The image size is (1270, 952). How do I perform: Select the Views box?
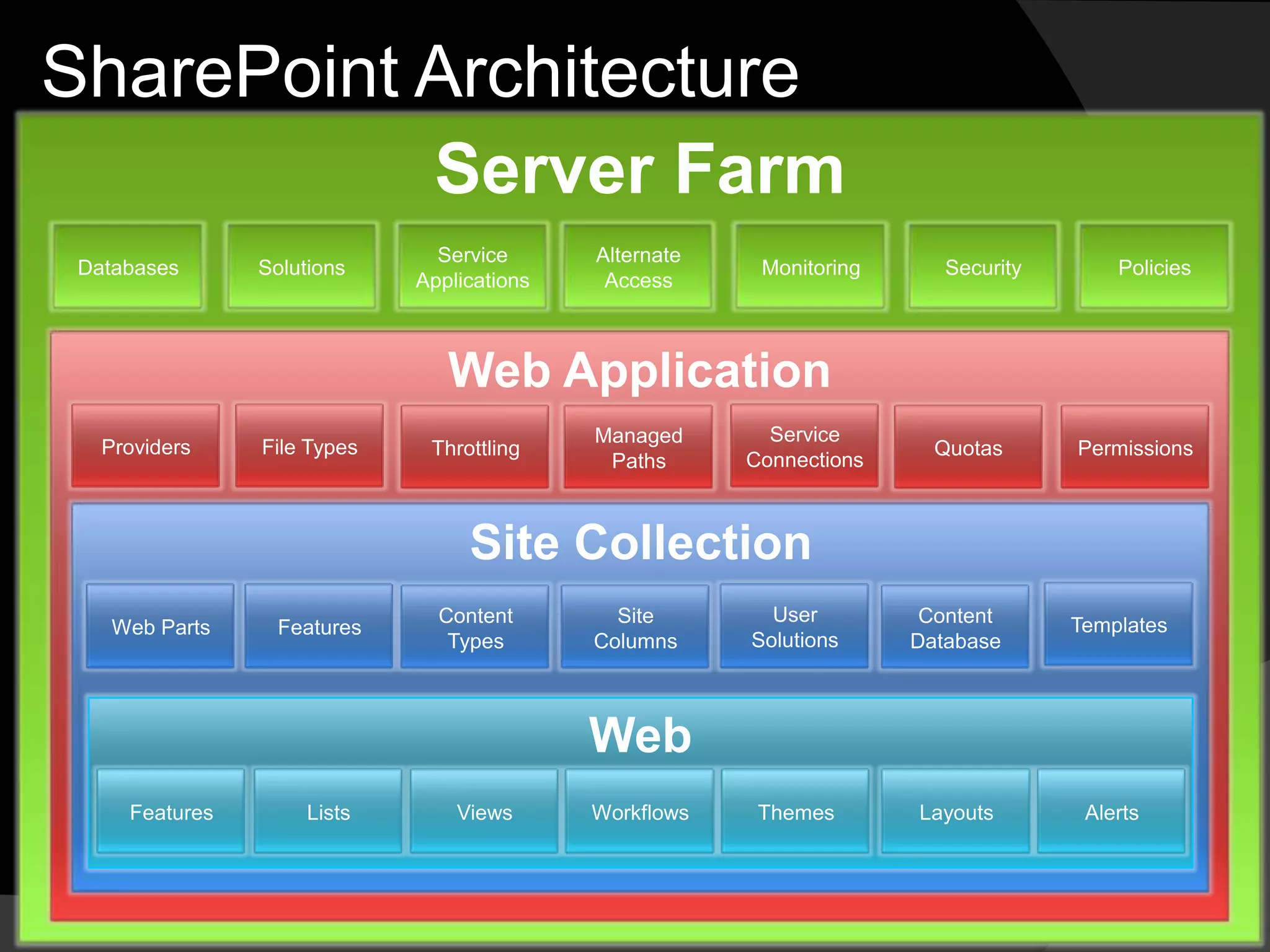pos(484,811)
